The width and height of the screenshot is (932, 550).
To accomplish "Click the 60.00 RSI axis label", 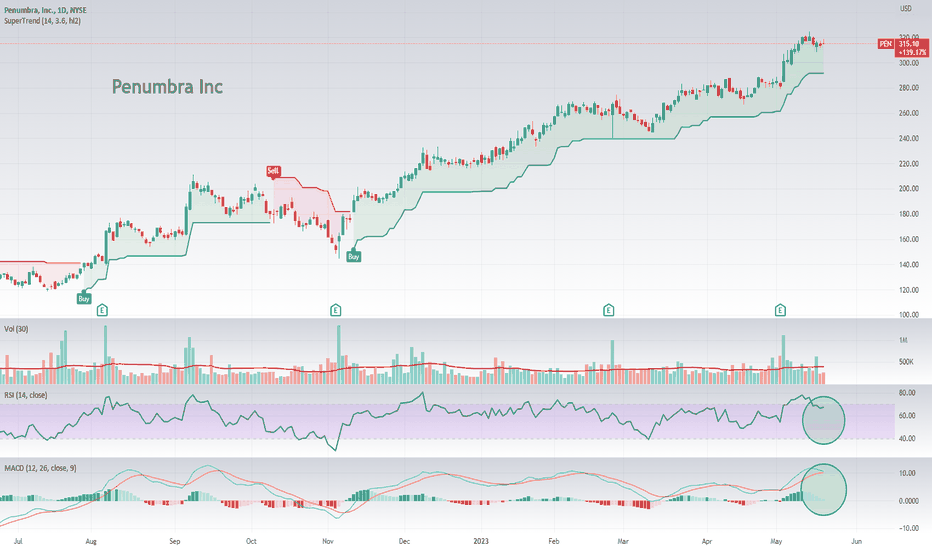I will [x=907, y=416].
